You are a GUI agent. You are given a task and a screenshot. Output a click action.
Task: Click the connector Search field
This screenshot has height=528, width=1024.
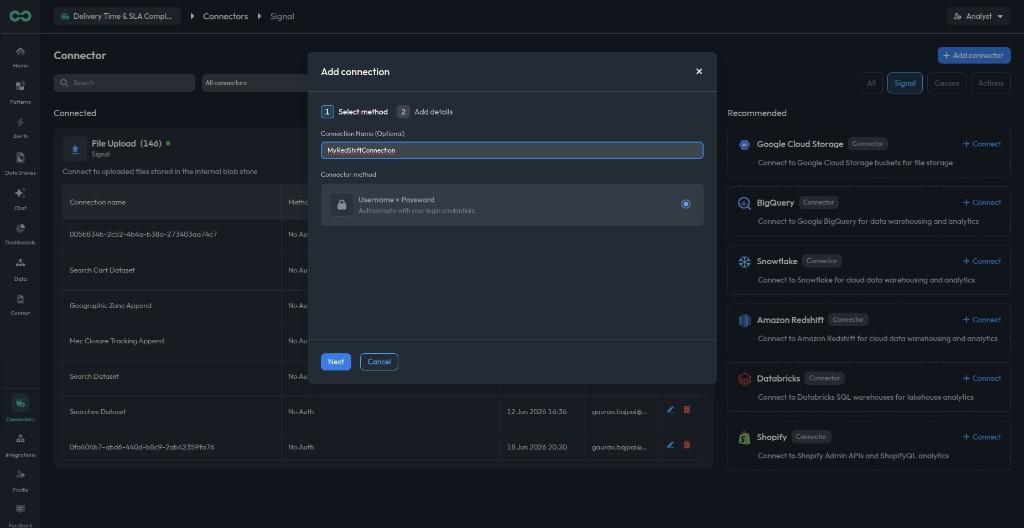(124, 83)
